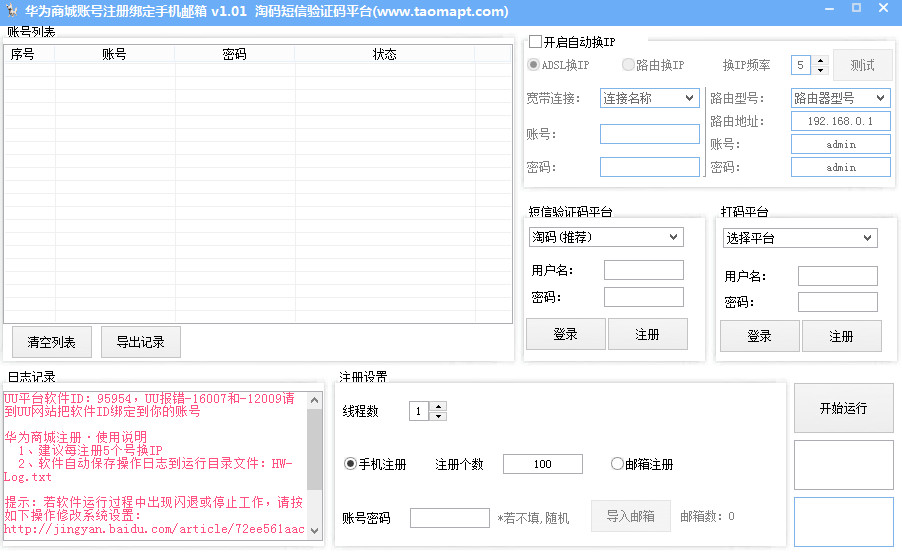This screenshot has width=902, height=553.
Task: Click the 密码 column header in the list
Action: click(235, 54)
